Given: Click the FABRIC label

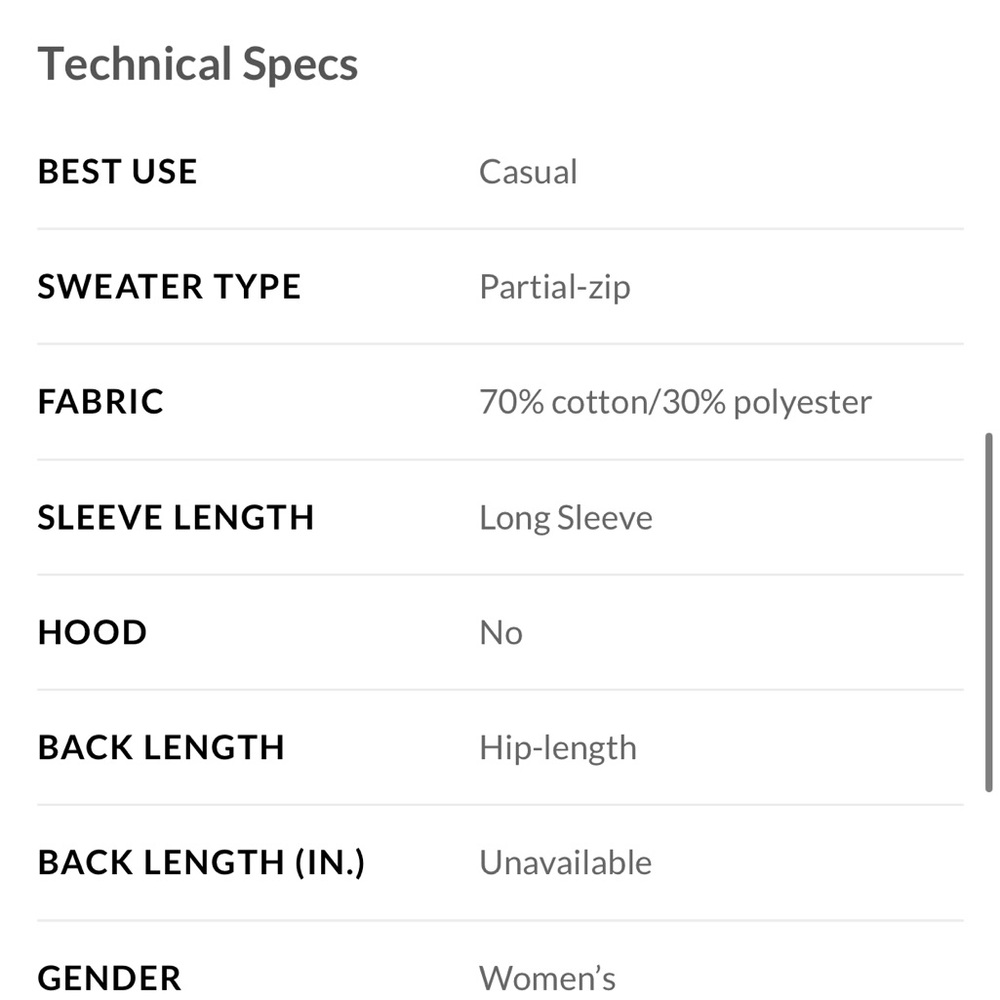Looking at the screenshot, I should [100, 402].
